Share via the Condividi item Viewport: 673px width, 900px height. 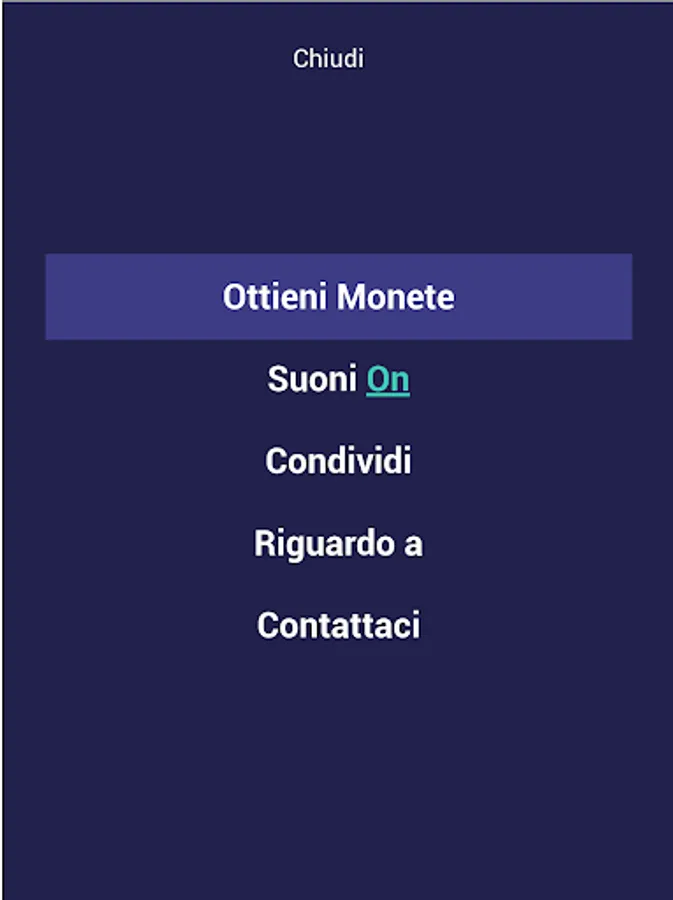click(338, 461)
